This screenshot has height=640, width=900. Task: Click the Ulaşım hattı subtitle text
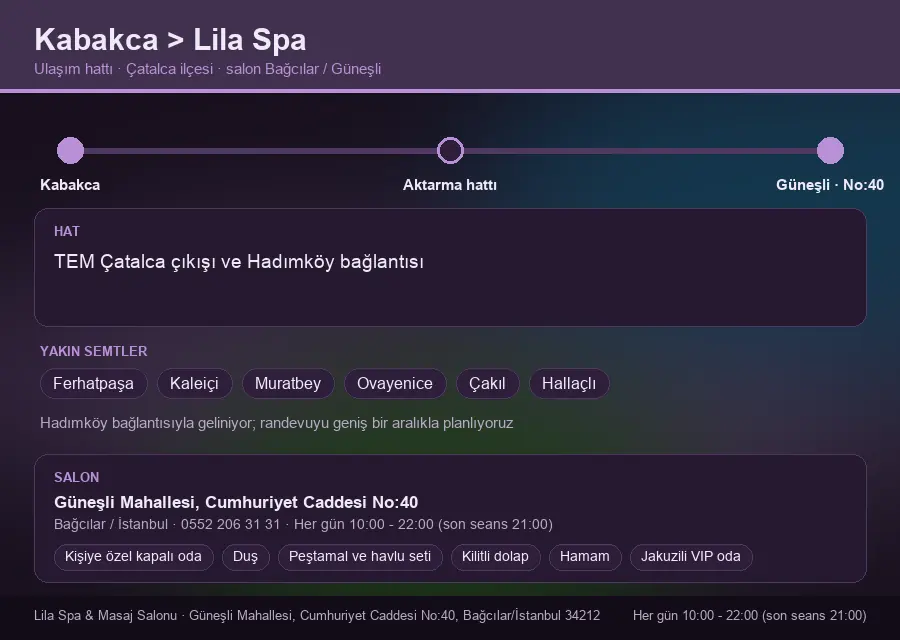(208, 69)
